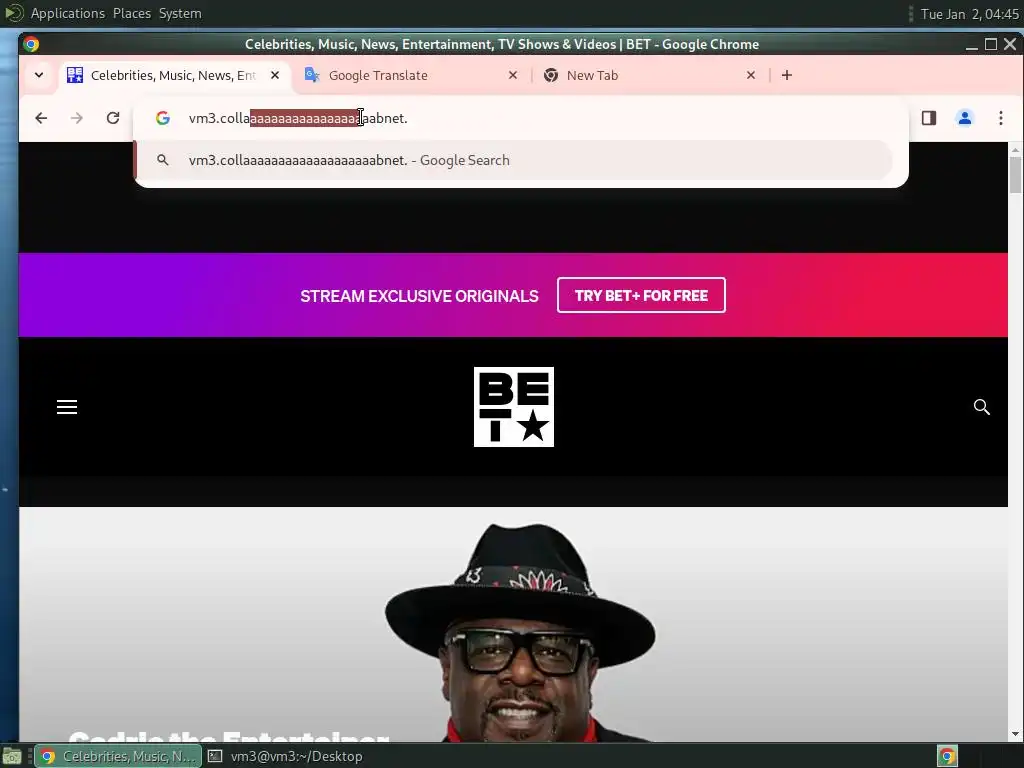Image resolution: width=1024 pixels, height=768 pixels.
Task: Open the Chrome profile avatar
Action: pyautogui.click(x=965, y=118)
